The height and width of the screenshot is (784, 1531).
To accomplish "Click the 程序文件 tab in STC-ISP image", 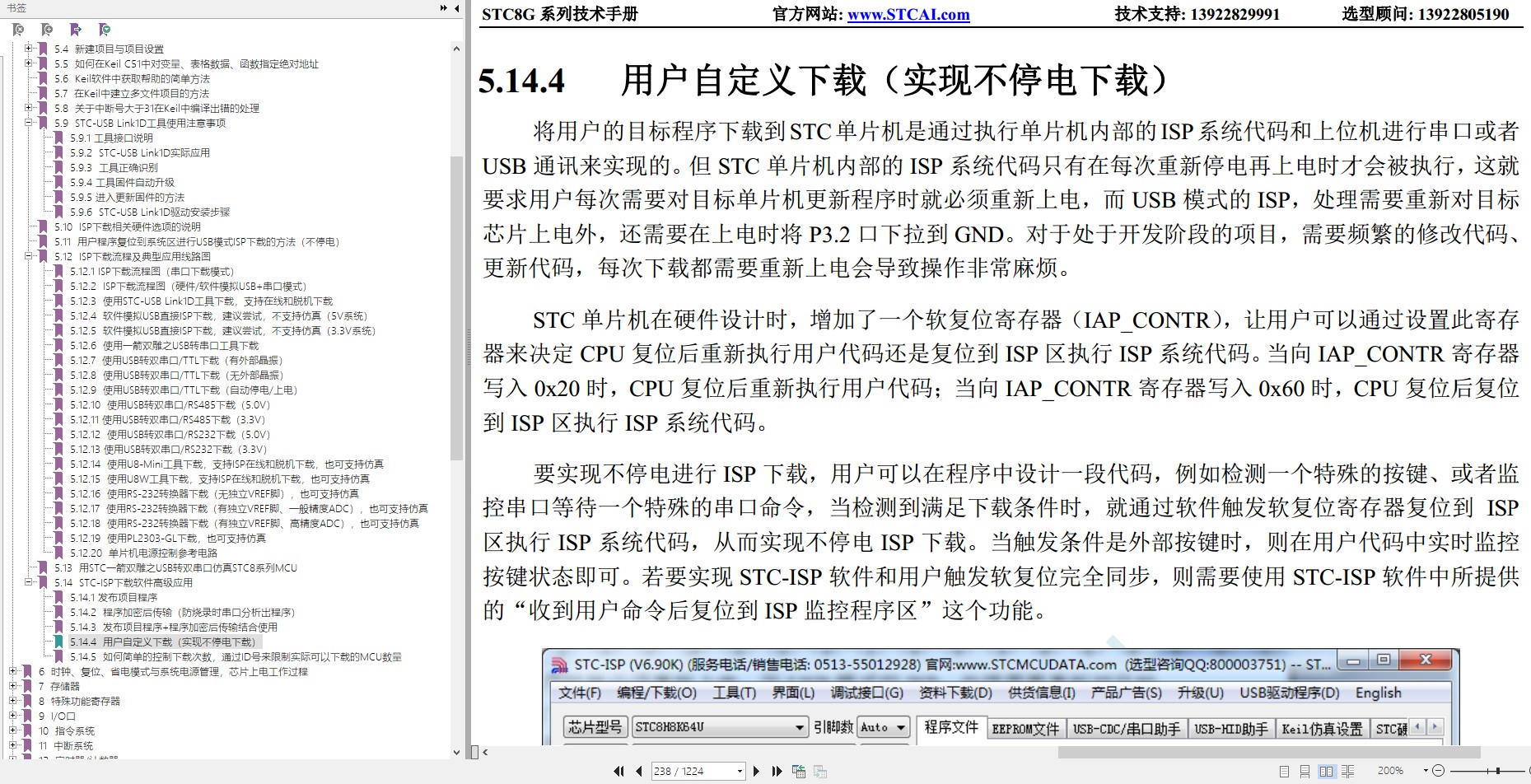I will [951, 727].
